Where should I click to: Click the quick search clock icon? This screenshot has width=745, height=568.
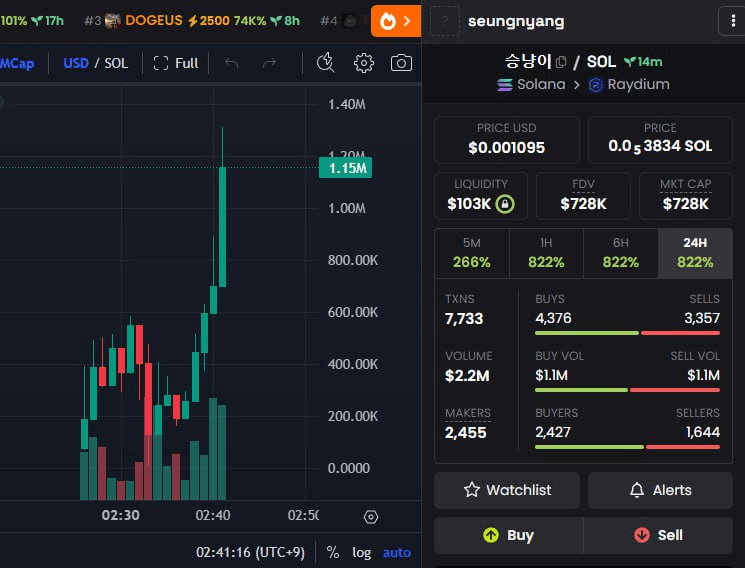325,63
